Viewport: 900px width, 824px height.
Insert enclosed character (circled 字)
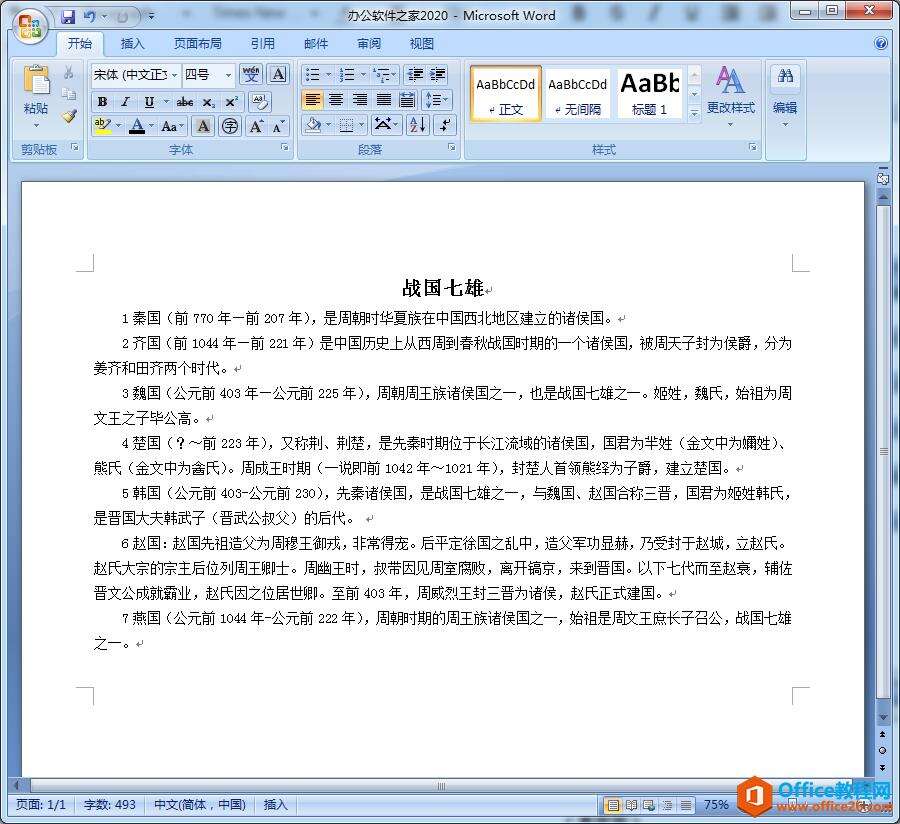[230, 126]
